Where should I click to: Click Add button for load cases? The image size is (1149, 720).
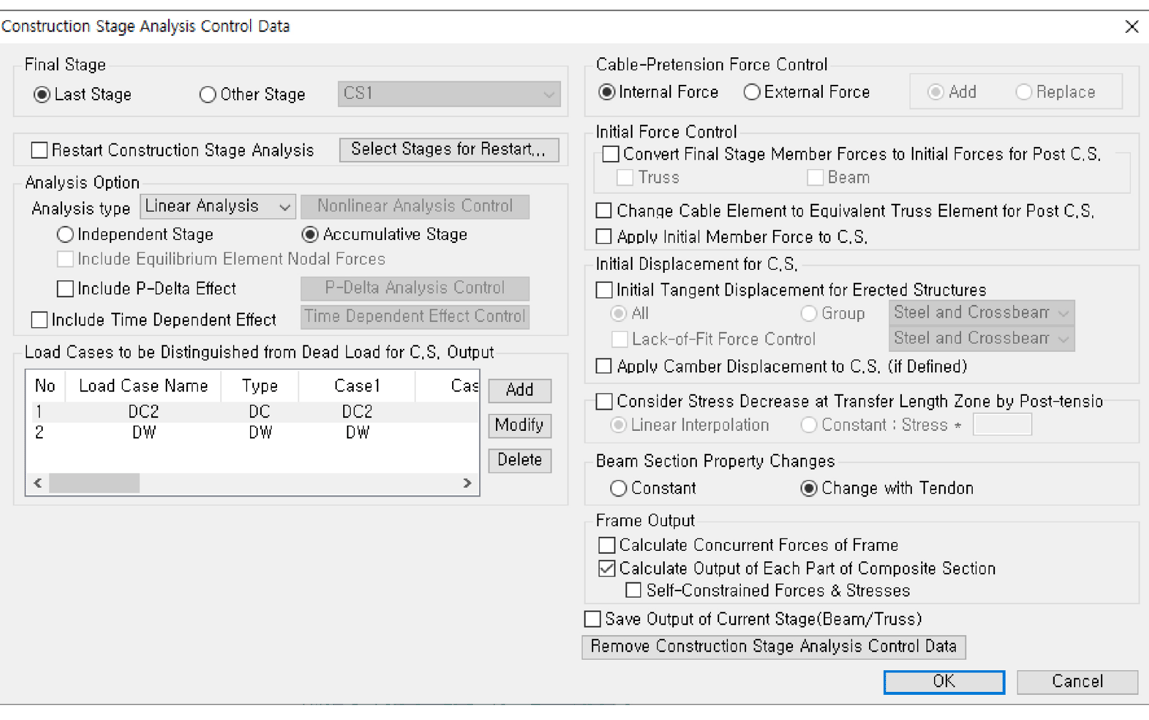519,390
